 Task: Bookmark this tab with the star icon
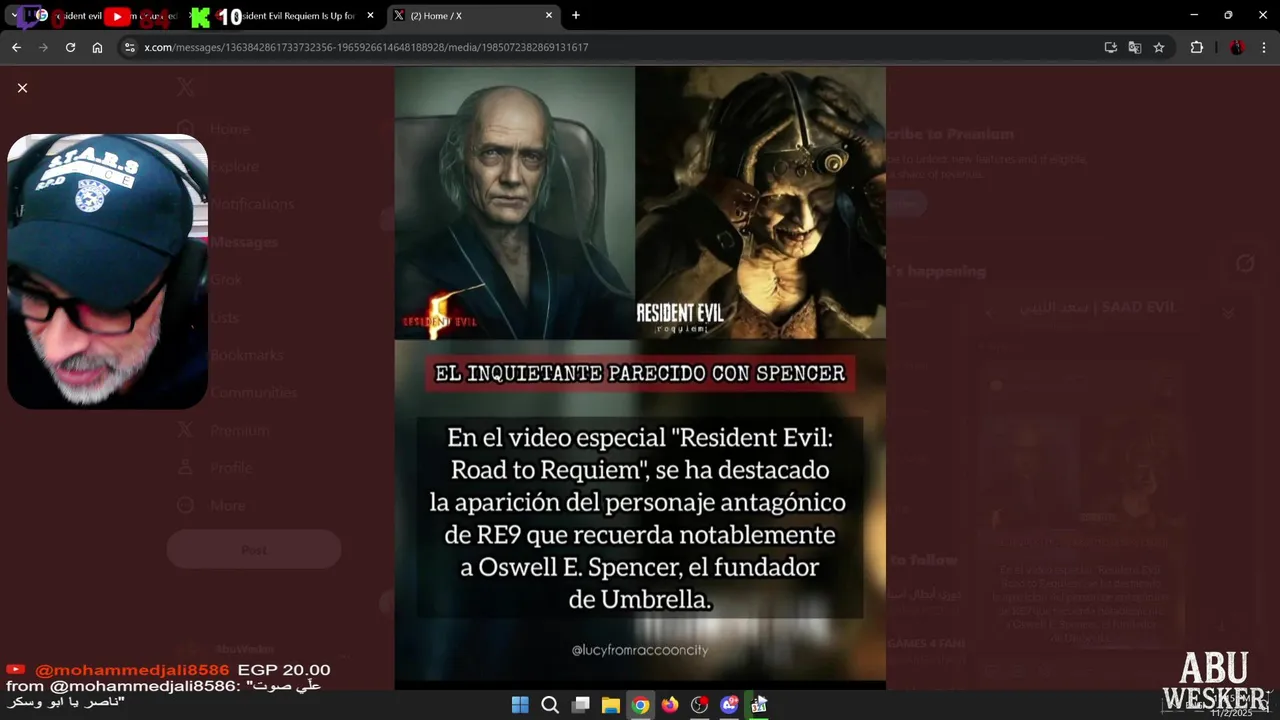[1159, 47]
